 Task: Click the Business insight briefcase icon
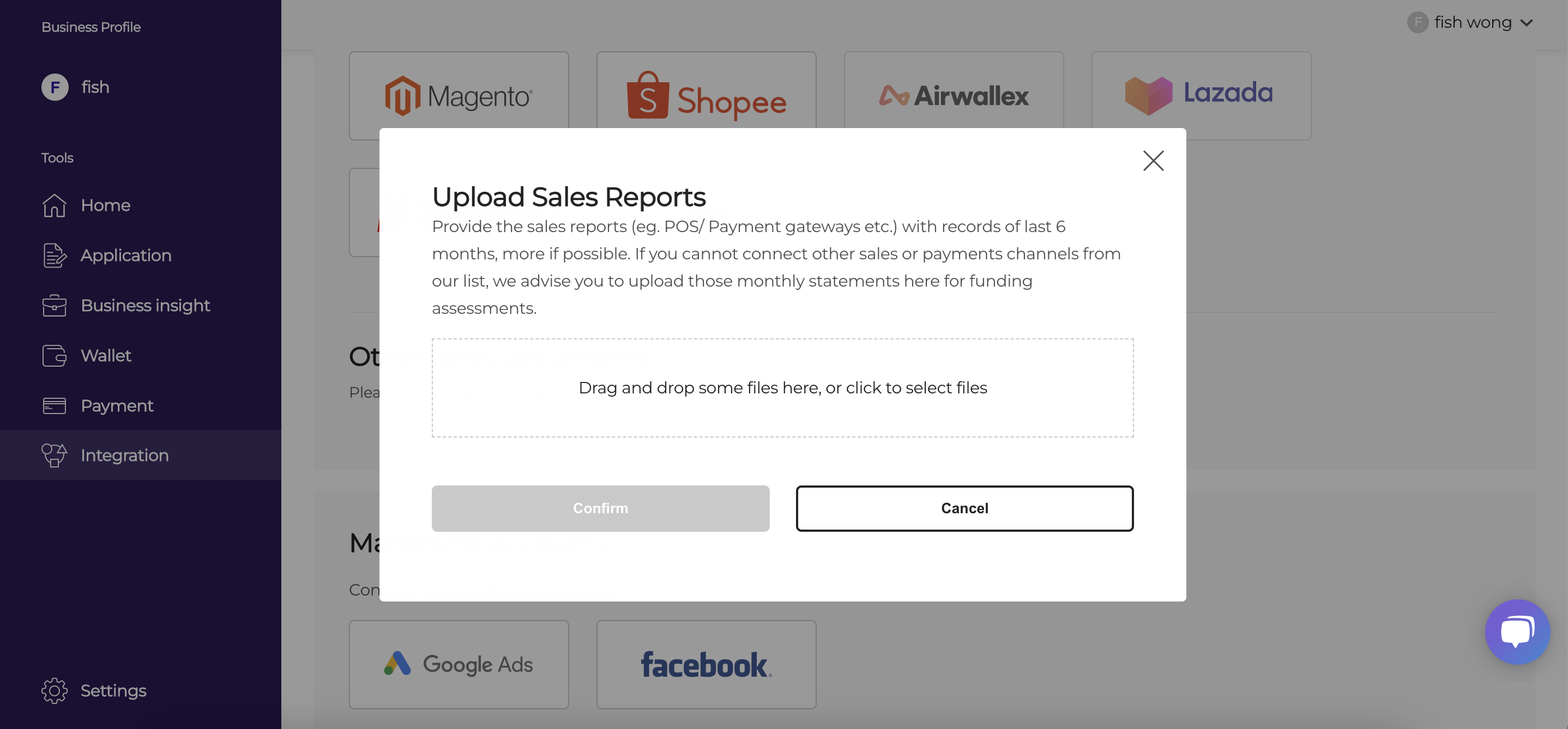[x=54, y=306]
